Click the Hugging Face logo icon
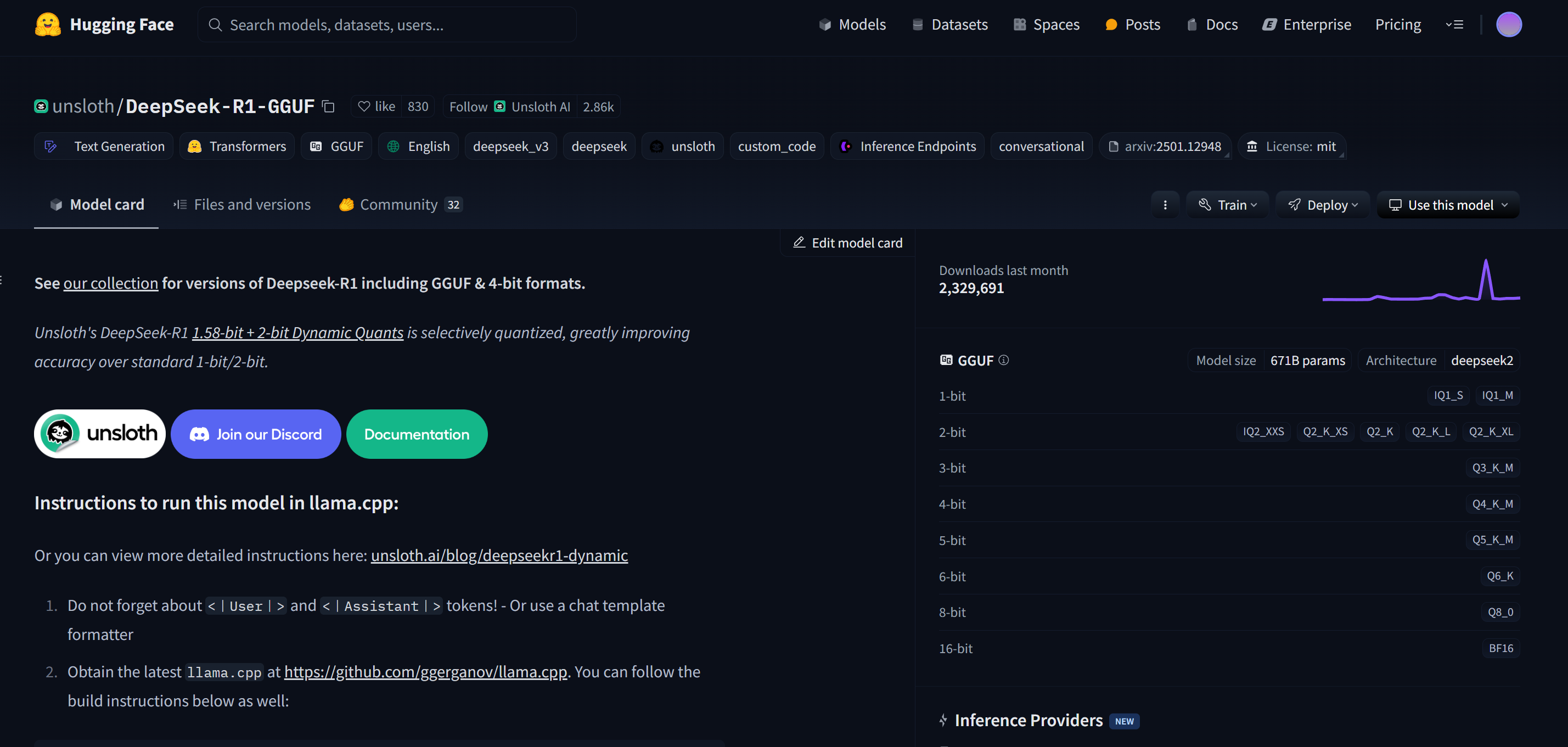This screenshot has height=747, width=1568. (x=48, y=24)
